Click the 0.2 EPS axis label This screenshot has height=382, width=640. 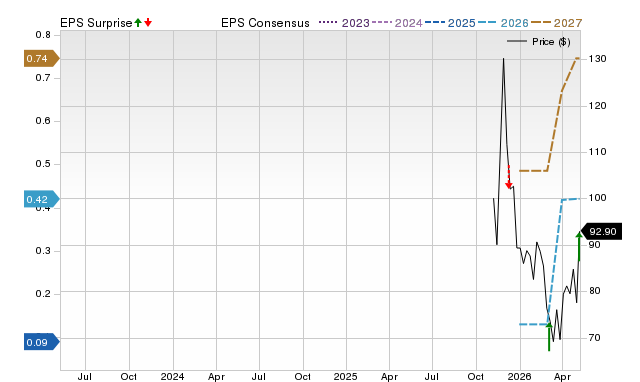43,294
